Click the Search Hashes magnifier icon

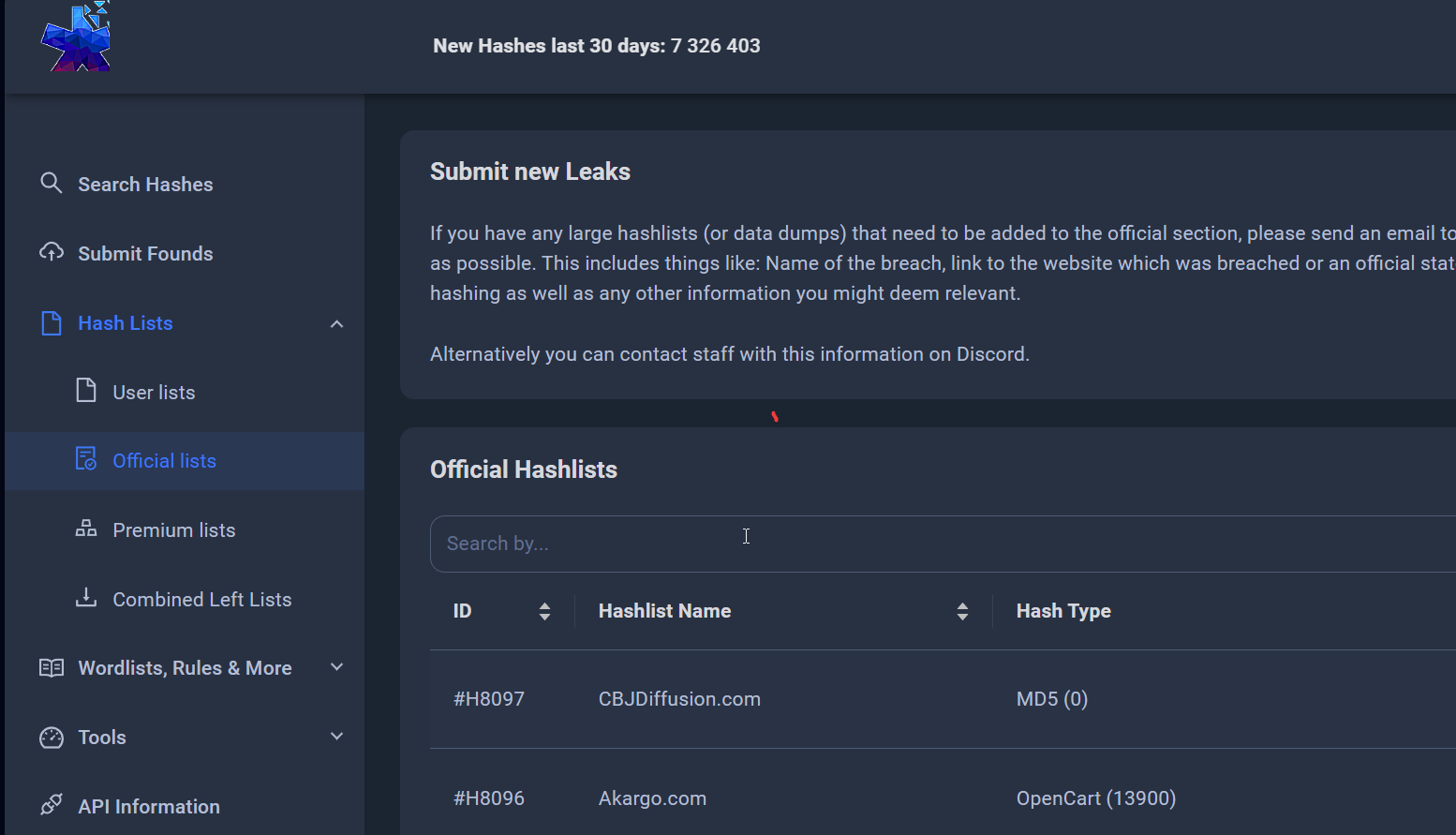point(52,184)
